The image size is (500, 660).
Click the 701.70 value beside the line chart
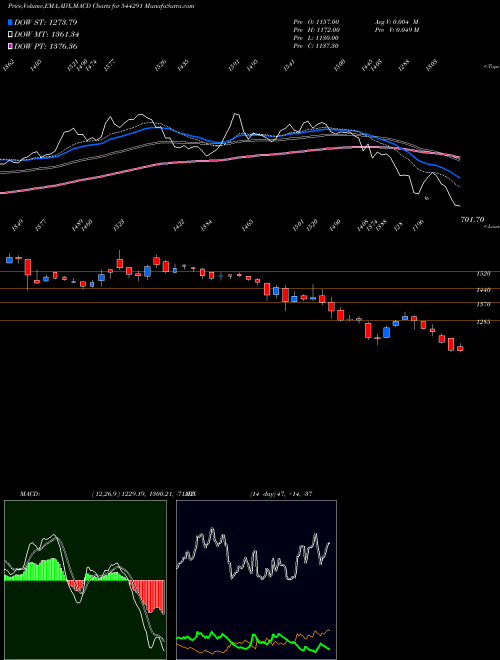472,219
